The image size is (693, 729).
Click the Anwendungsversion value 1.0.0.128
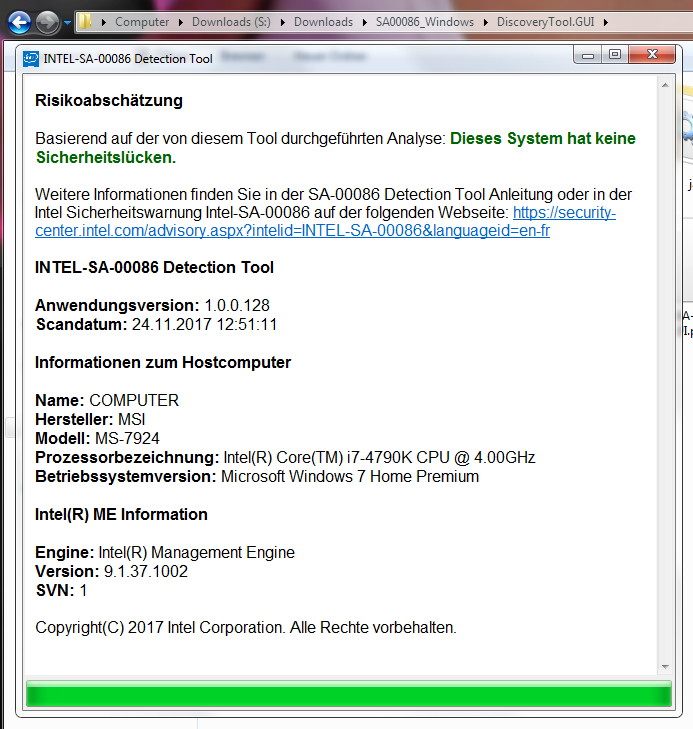(x=237, y=305)
